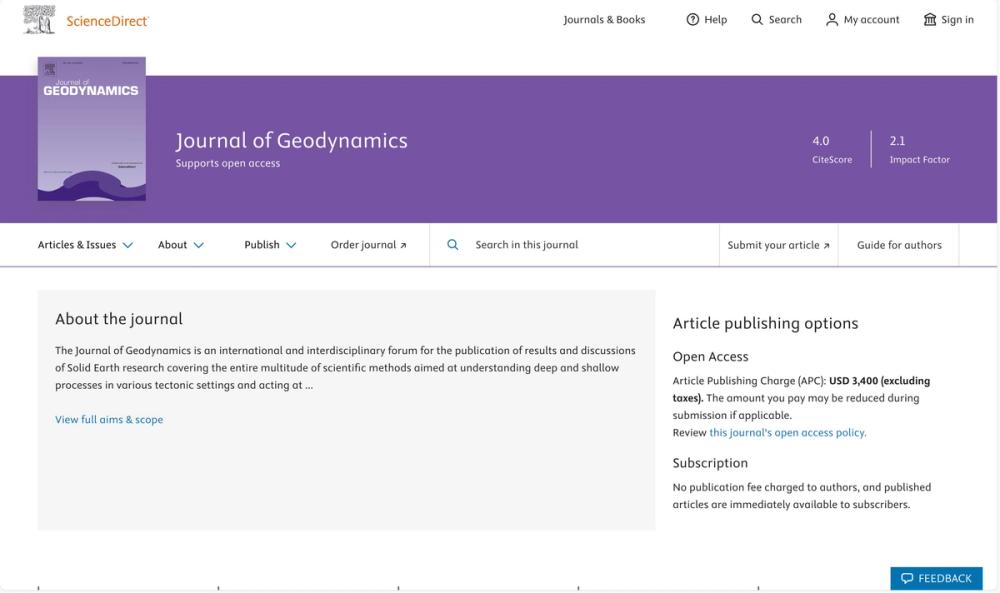Image resolution: width=1000 pixels, height=593 pixels.
Task: Open Journals & Books
Action: coord(604,20)
